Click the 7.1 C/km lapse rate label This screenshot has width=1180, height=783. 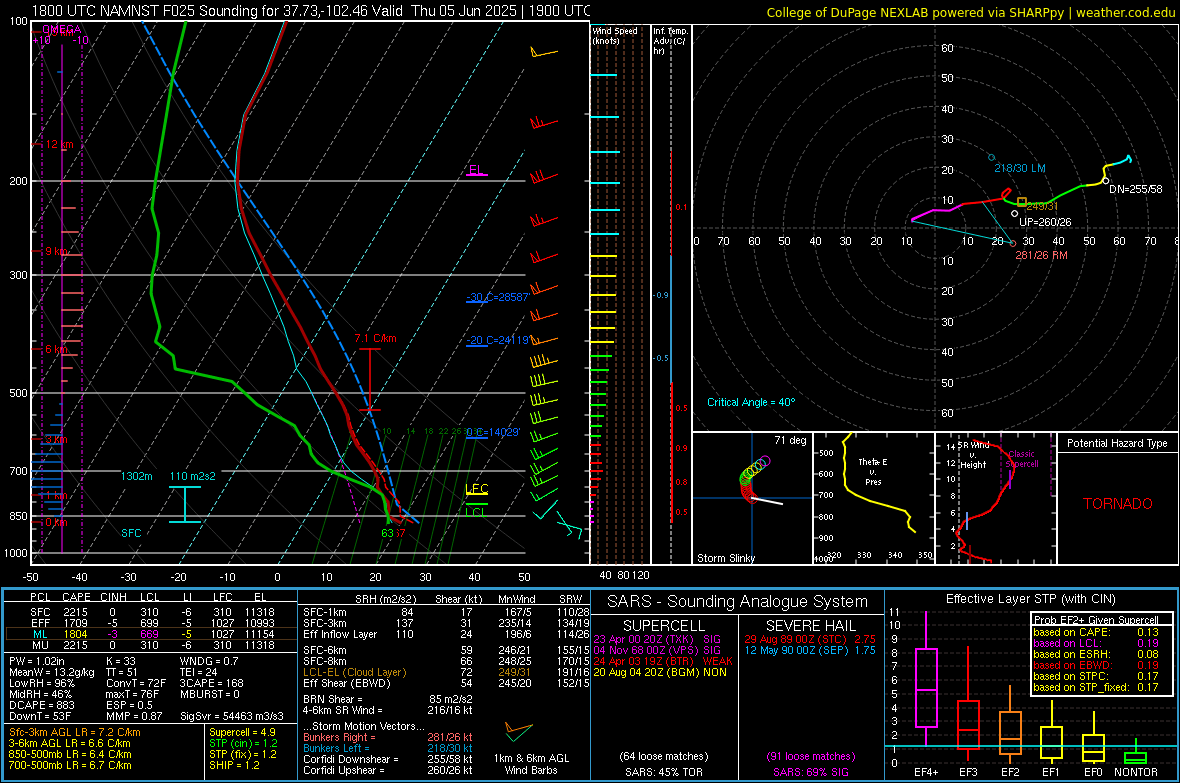376,338
